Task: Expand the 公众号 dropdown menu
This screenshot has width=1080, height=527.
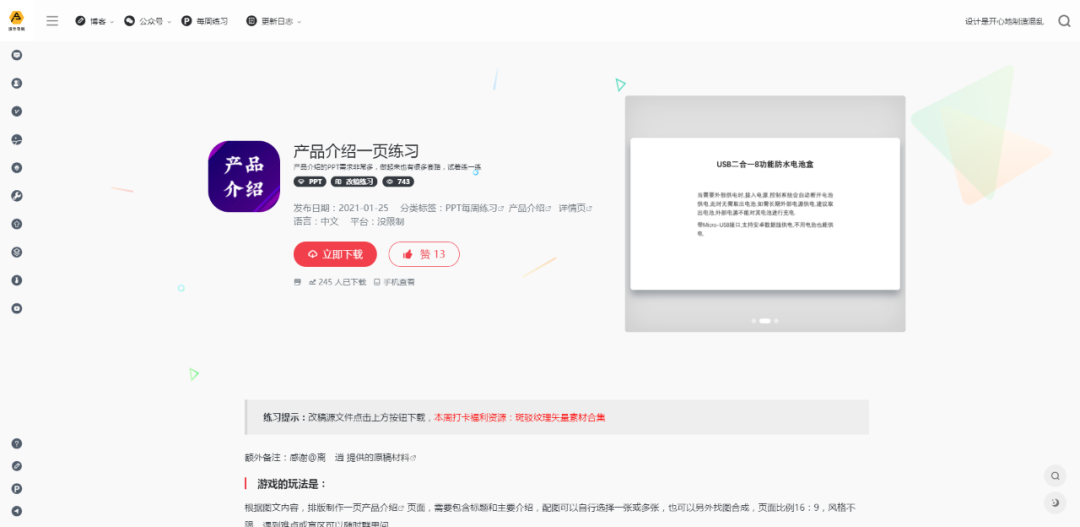Action: click(x=147, y=21)
